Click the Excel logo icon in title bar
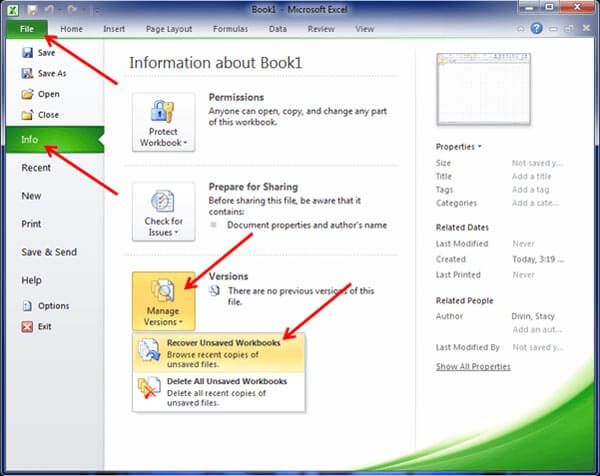600x476 pixels. pos(13,10)
